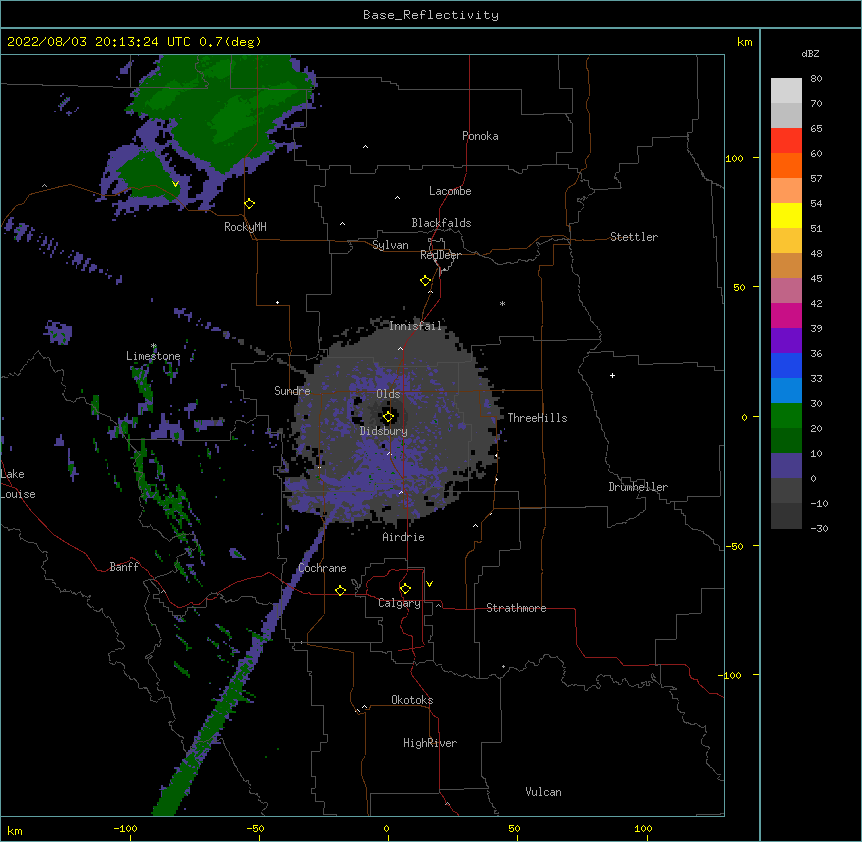Click the Cochrane town label
Viewport: 862px width, 842px height.
(322, 568)
